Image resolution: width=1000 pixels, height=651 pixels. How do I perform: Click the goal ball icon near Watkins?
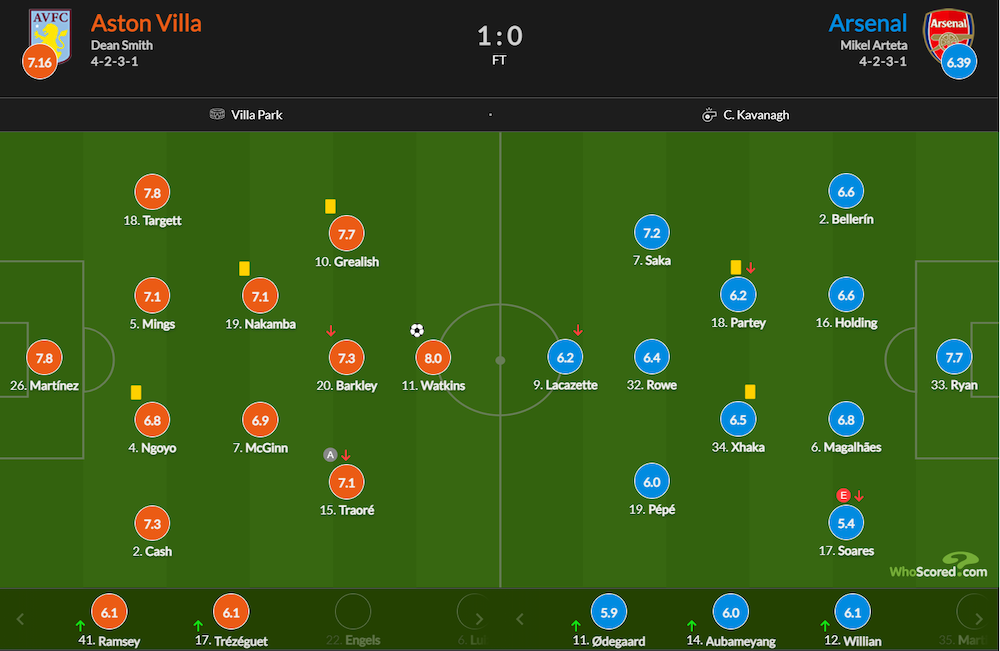(x=417, y=330)
